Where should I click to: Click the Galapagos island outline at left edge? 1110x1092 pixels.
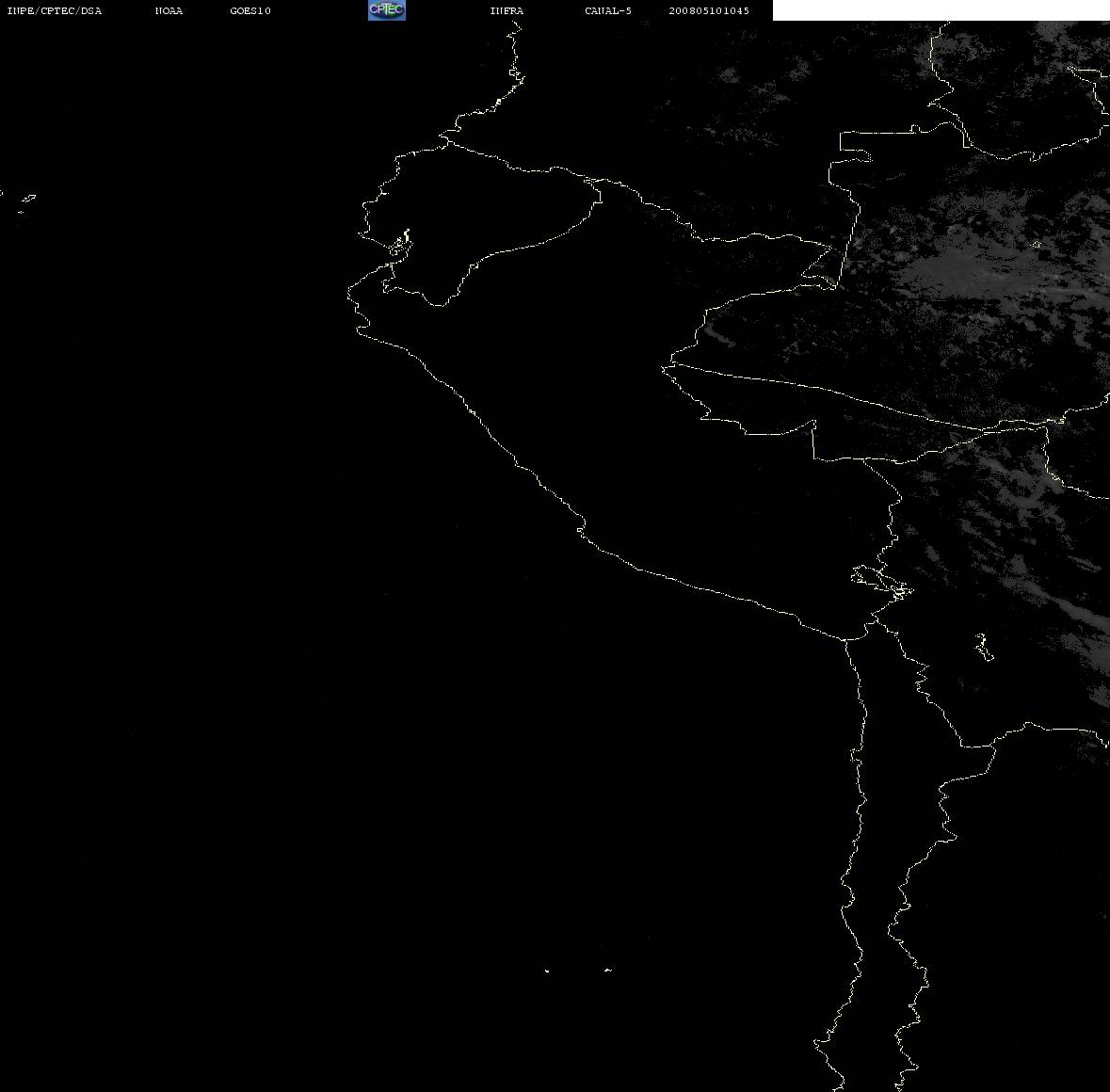[x=27, y=199]
